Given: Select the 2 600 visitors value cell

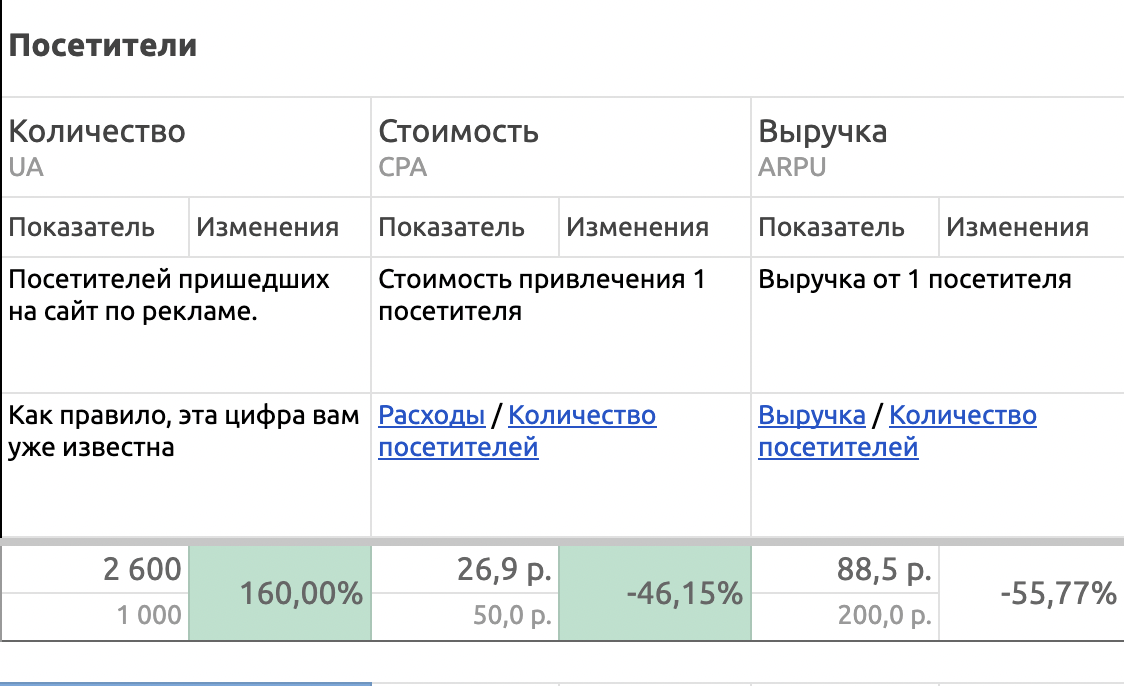Looking at the screenshot, I should pyautogui.click(x=143, y=570).
